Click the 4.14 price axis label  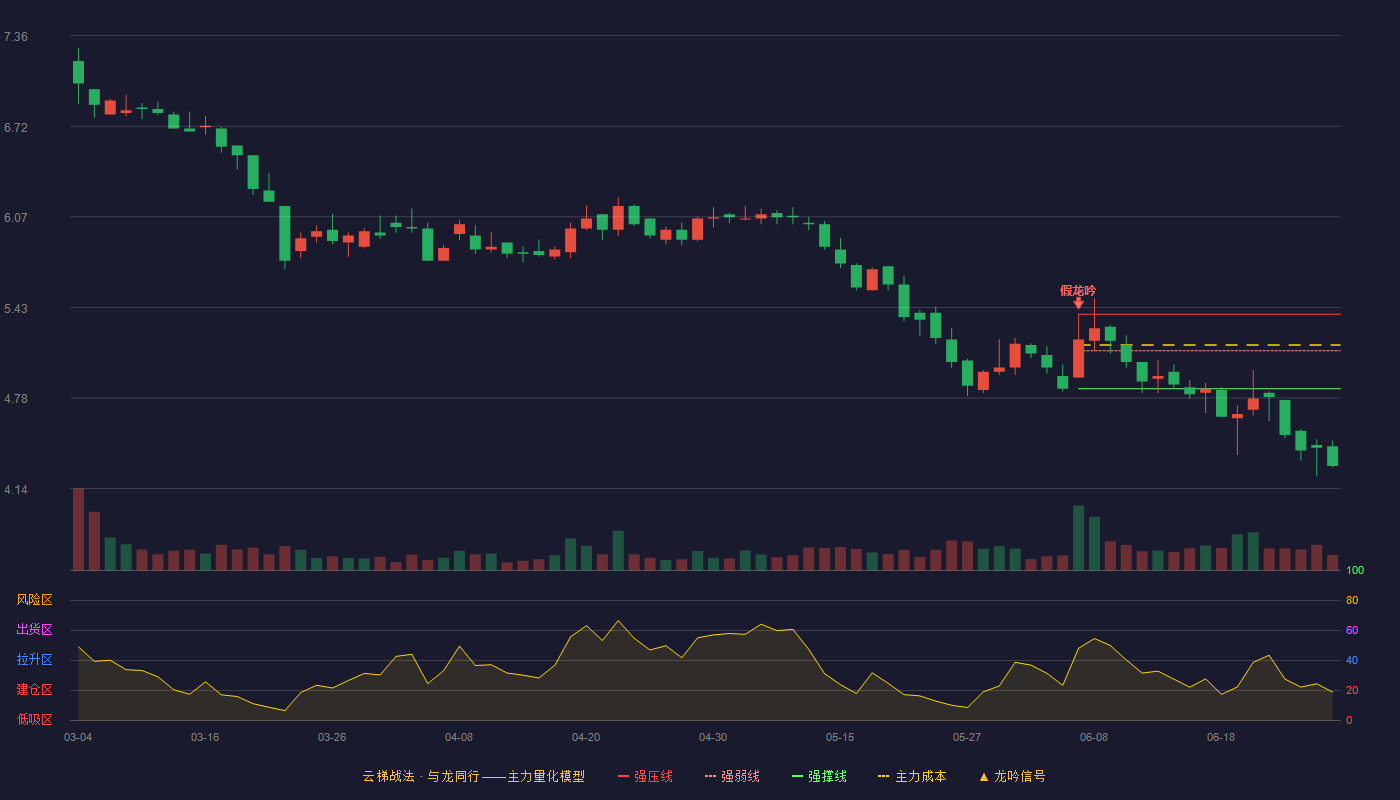coord(16,490)
